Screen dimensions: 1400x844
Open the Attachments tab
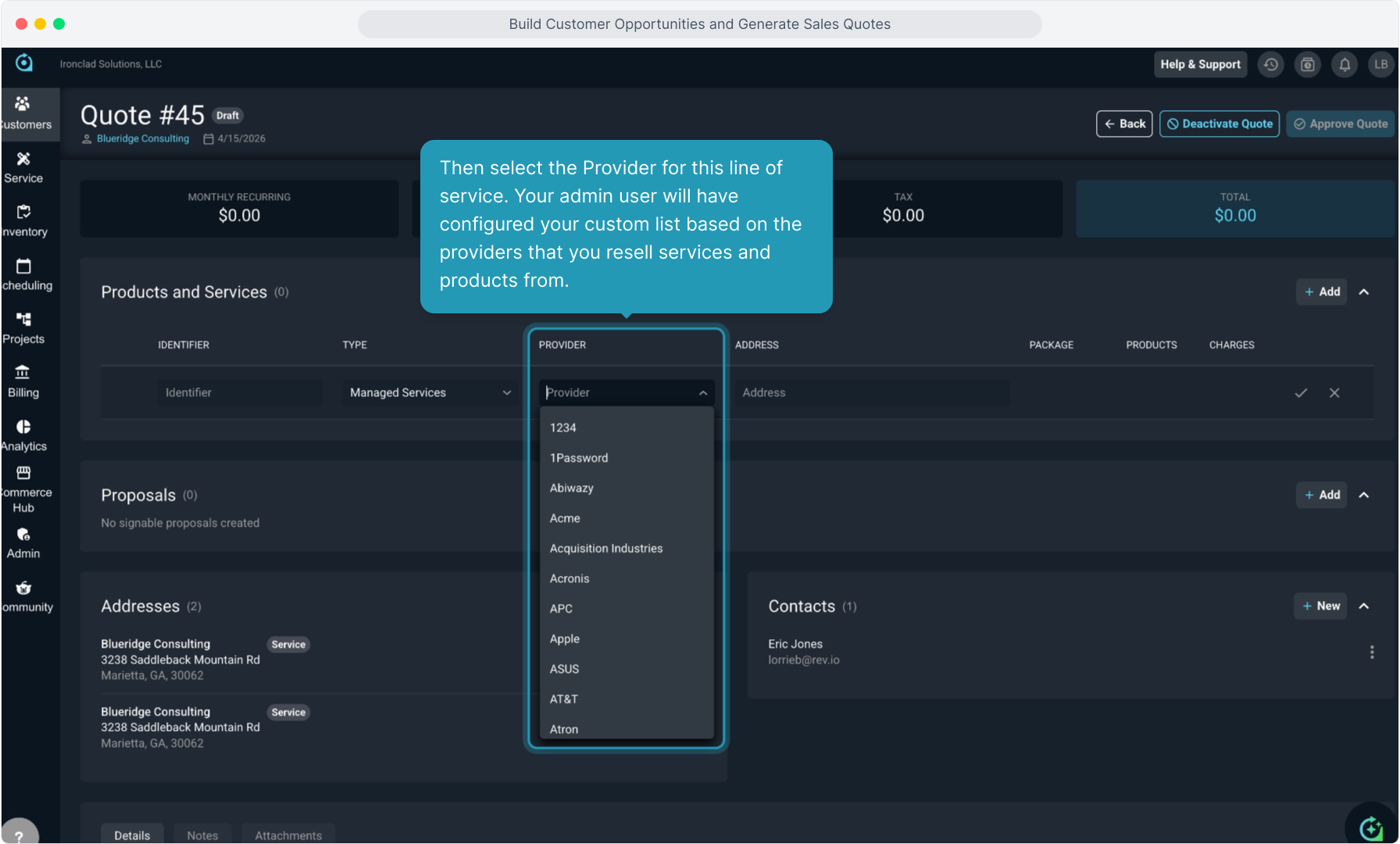pyautogui.click(x=288, y=835)
